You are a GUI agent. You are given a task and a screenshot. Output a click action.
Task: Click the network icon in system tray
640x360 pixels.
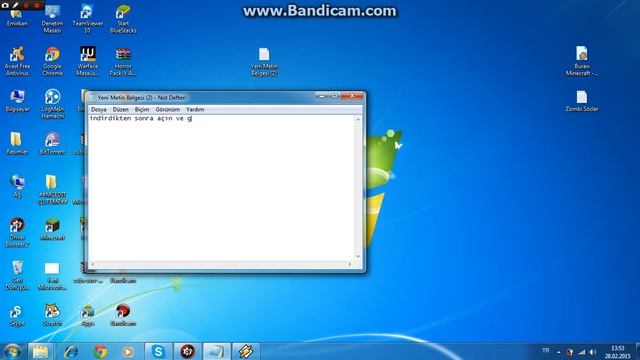pyautogui.click(x=582, y=352)
